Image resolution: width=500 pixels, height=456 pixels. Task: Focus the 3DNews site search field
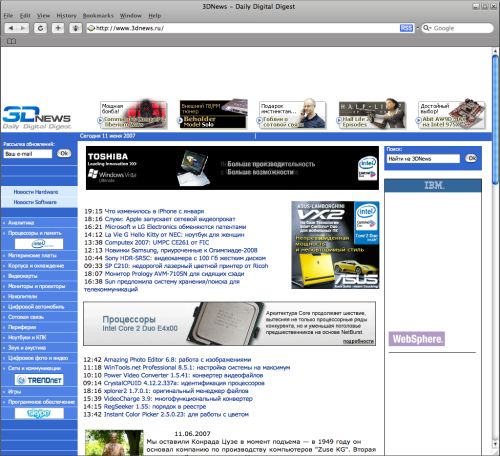tap(423, 159)
